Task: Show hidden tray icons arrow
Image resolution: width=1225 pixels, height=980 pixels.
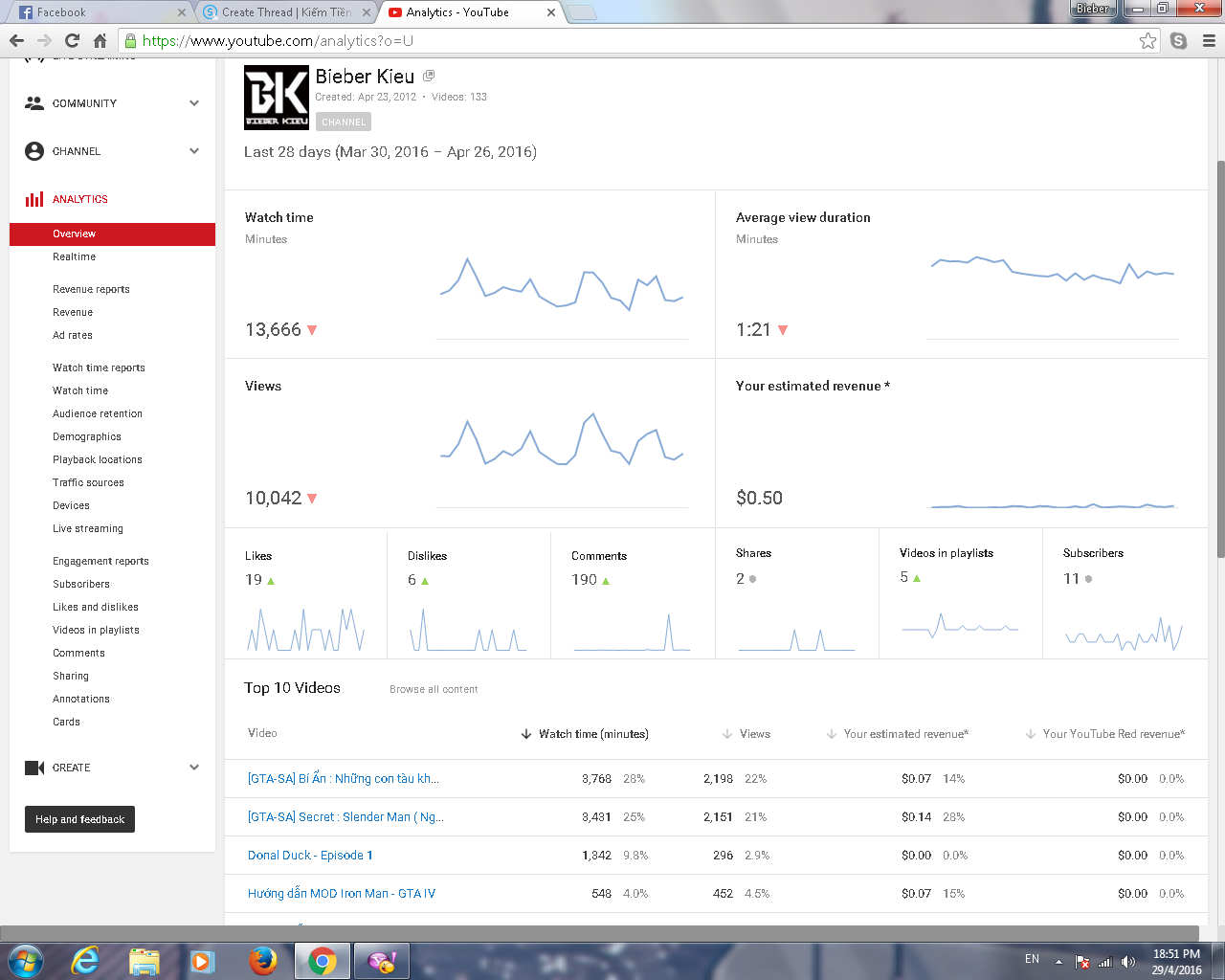Action: [x=1058, y=962]
